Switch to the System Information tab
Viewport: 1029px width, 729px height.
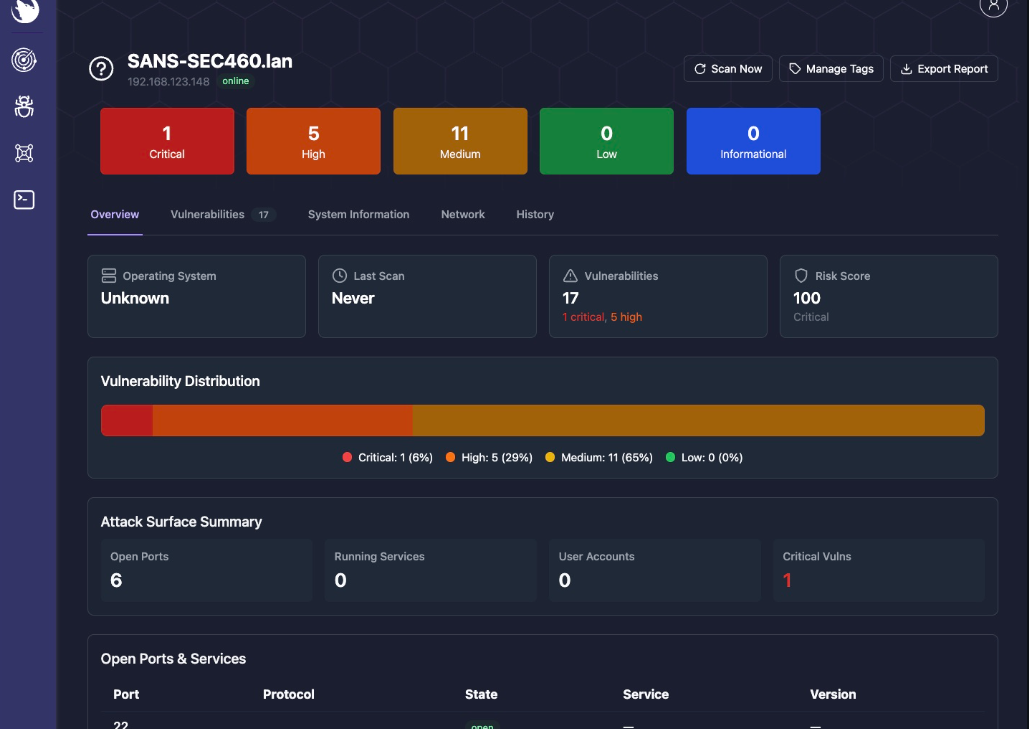358,214
